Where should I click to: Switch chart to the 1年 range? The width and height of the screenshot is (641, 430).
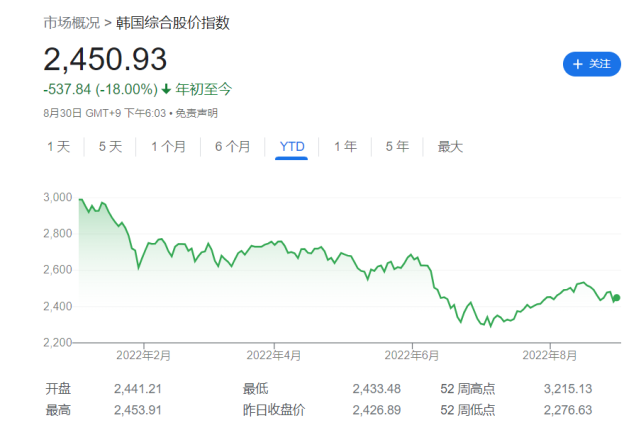coord(345,147)
